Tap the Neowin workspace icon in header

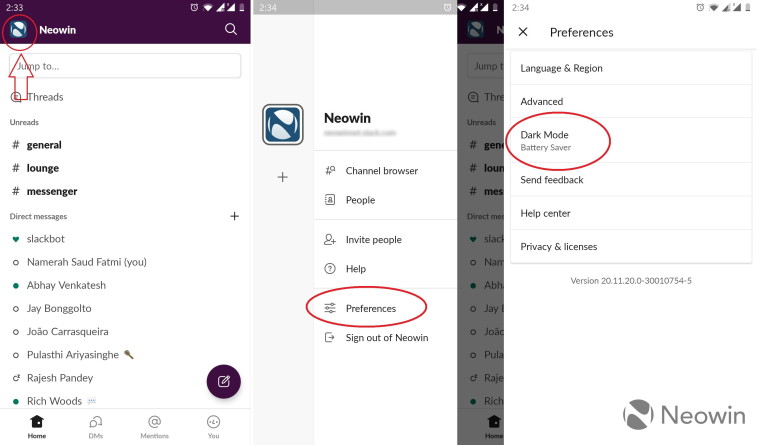point(18,30)
